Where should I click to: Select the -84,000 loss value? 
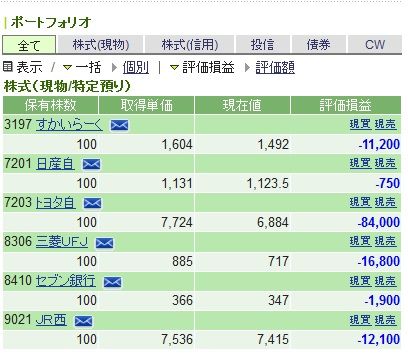(x=378, y=222)
